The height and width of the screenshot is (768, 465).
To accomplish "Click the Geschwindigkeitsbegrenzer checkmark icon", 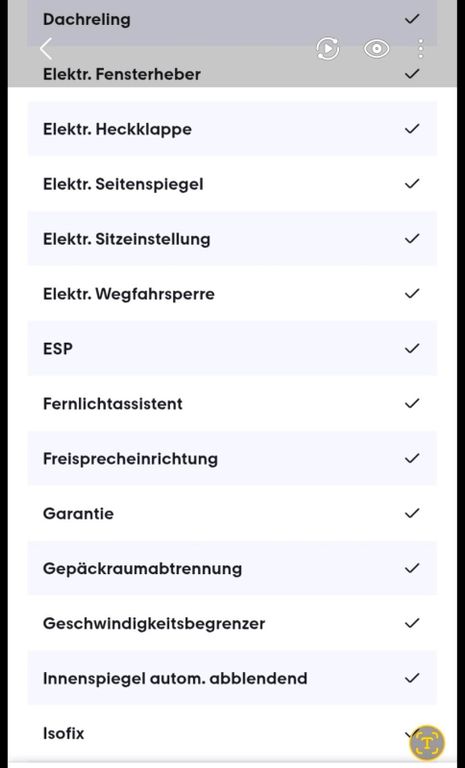I will [x=412, y=623].
